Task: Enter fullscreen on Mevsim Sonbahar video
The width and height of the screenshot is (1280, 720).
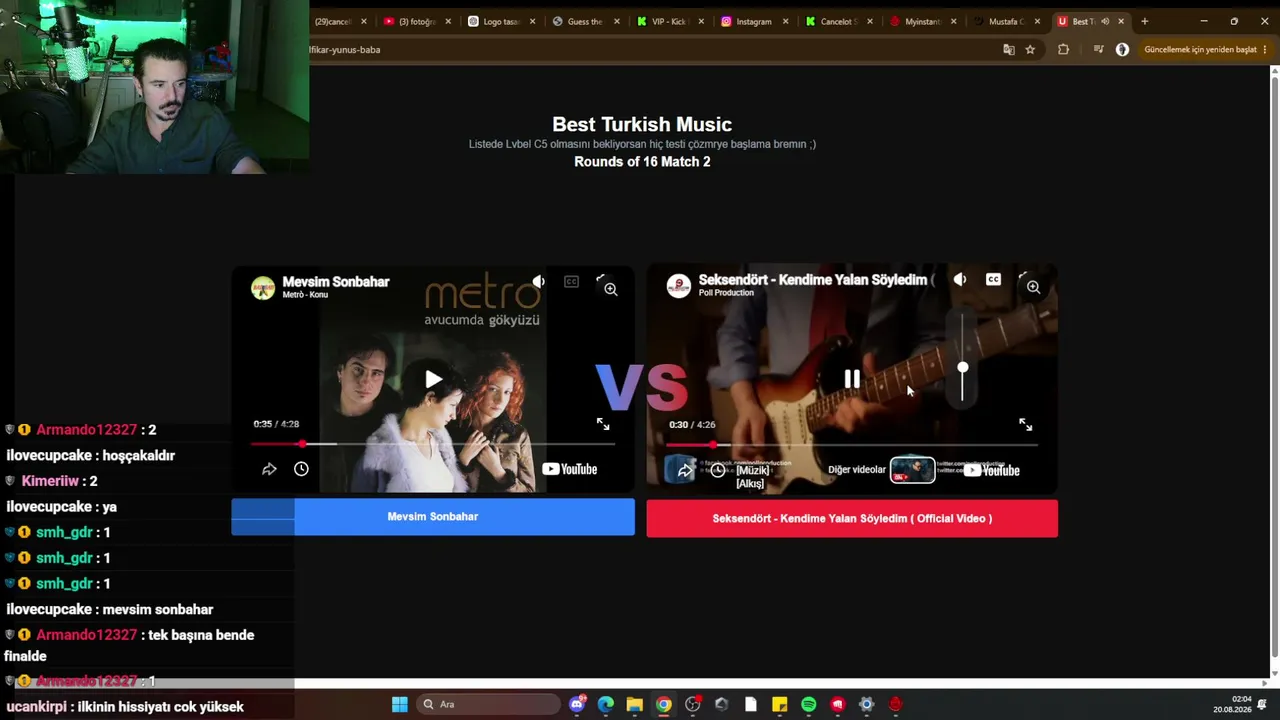Action: 603,424
